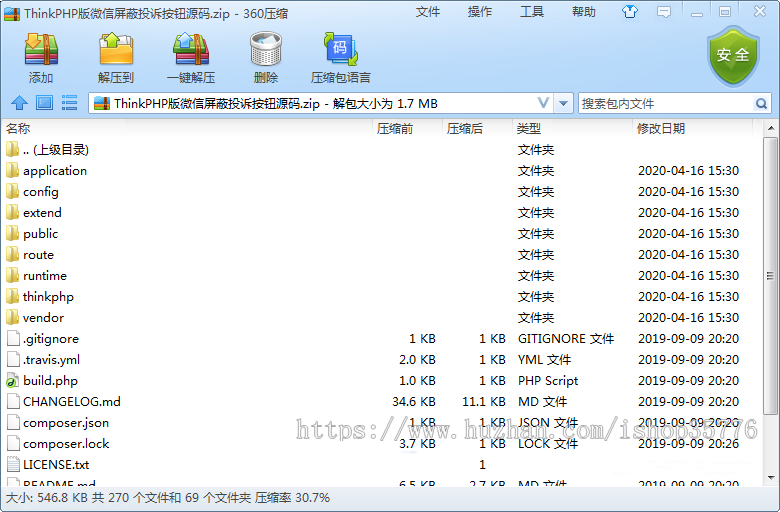Select the public folder icon

coord(13,233)
